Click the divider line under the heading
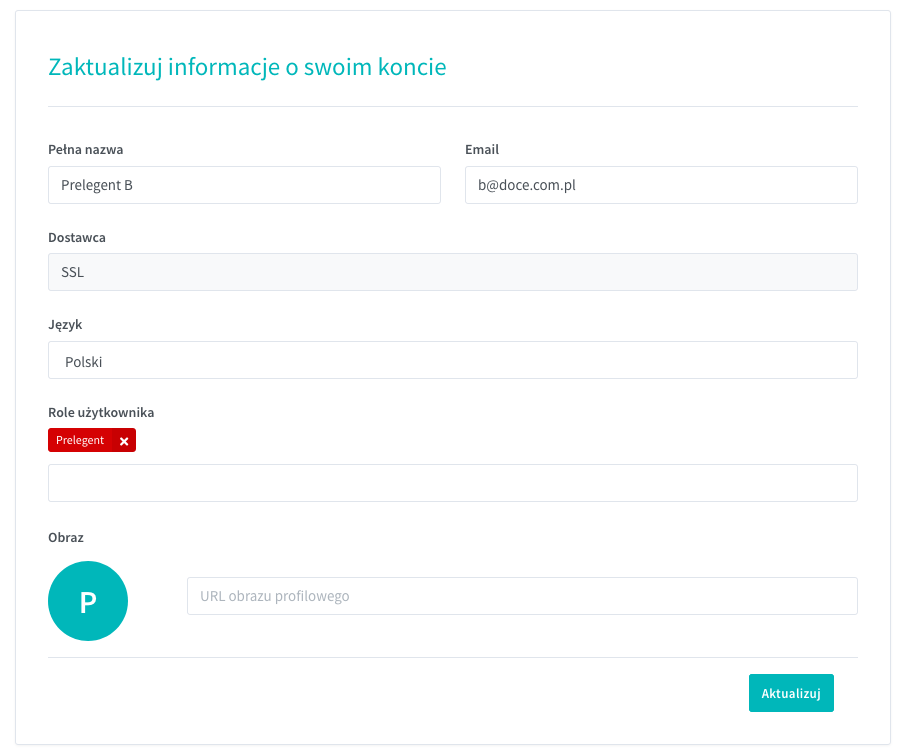The image size is (907, 753). click(452, 106)
